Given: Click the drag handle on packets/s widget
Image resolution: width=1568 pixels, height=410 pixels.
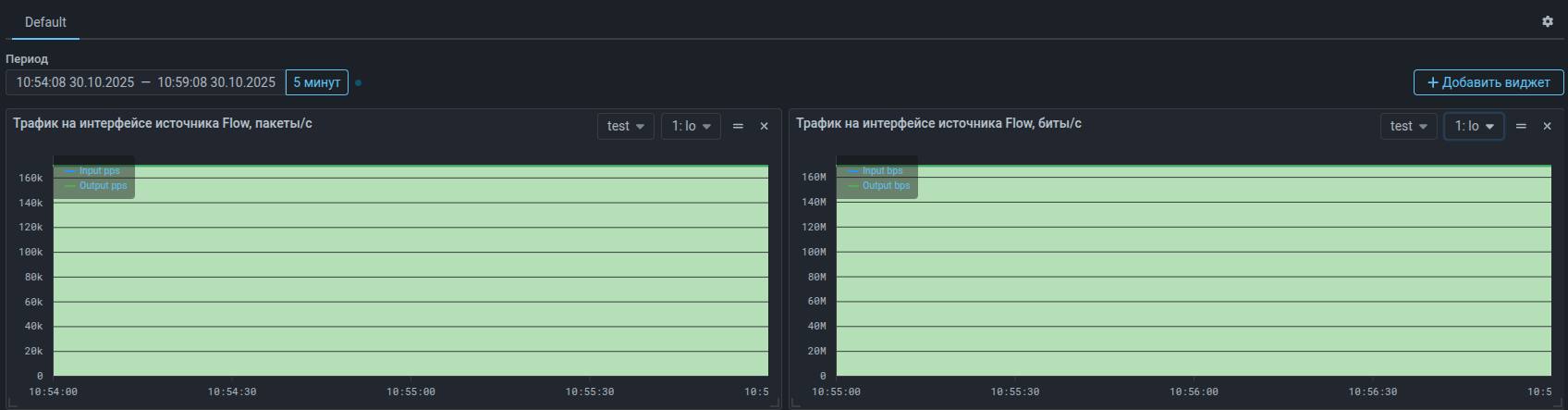Looking at the screenshot, I should tap(738, 126).
